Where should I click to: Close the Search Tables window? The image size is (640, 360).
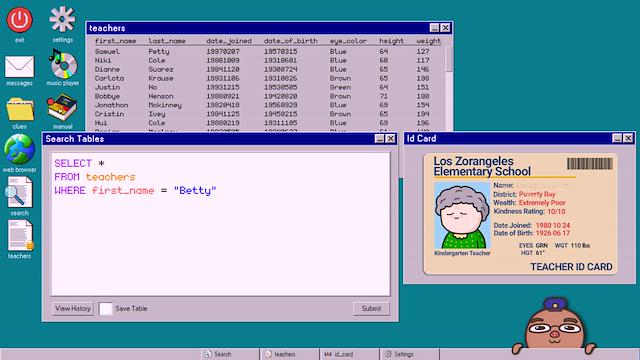[x=391, y=139]
